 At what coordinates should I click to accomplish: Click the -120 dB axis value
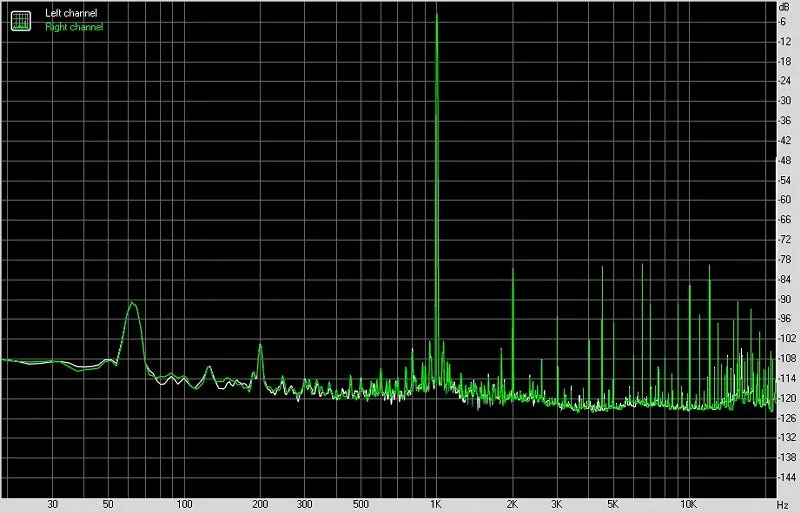pos(786,398)
